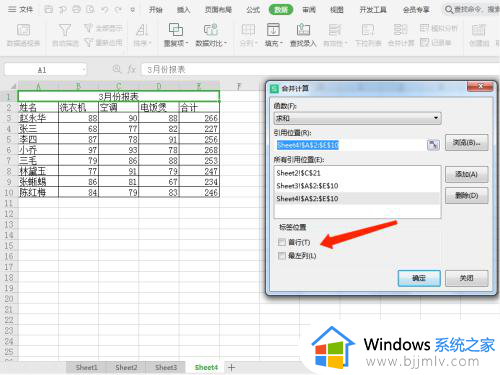Open the 文件 menu

coord(21,9)
